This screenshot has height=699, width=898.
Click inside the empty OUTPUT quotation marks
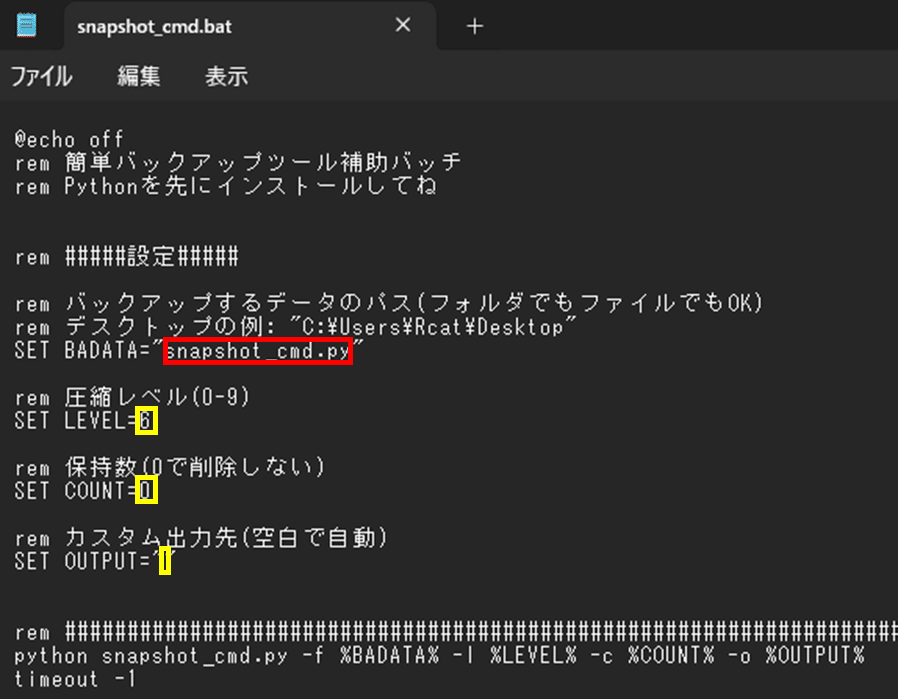(165, 562)
